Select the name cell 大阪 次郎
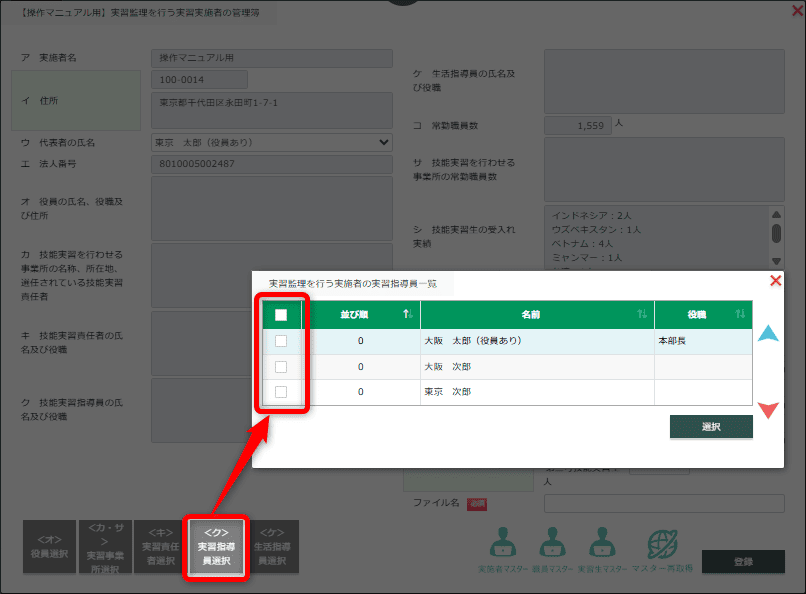 tap(537, 367)
